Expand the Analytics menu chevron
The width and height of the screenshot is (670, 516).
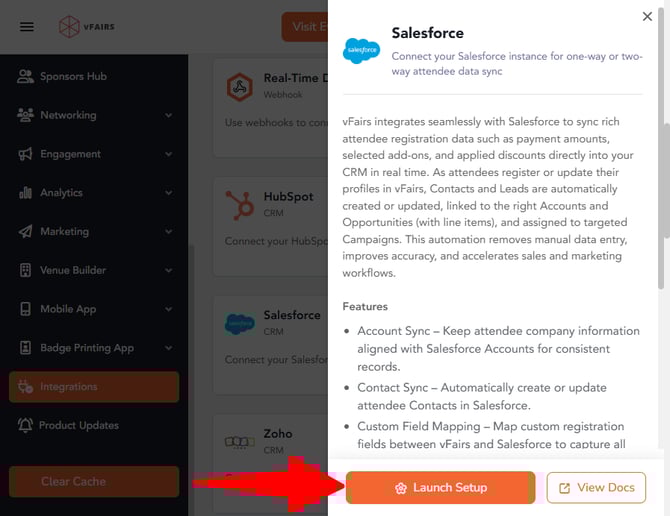click(x=168, y=193)
